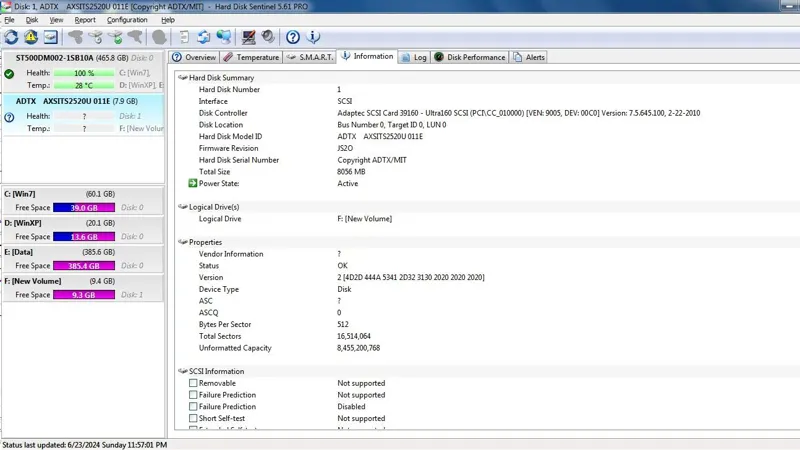This screenshot has width=800, height=450.
Task: Switch to the S.M.A.R.T. tab
Action: coord(310,57)
